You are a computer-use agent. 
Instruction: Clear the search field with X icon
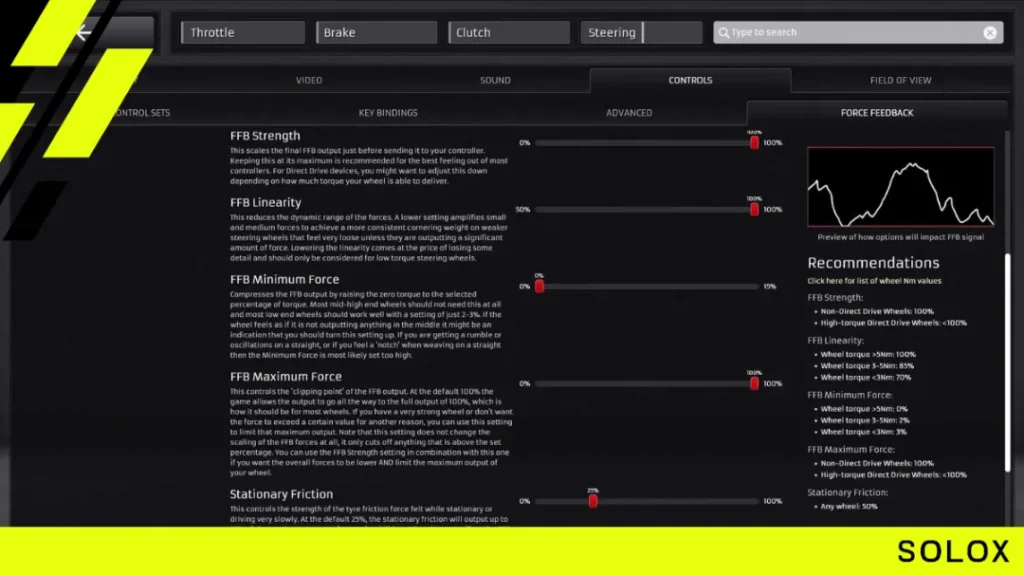990,33
